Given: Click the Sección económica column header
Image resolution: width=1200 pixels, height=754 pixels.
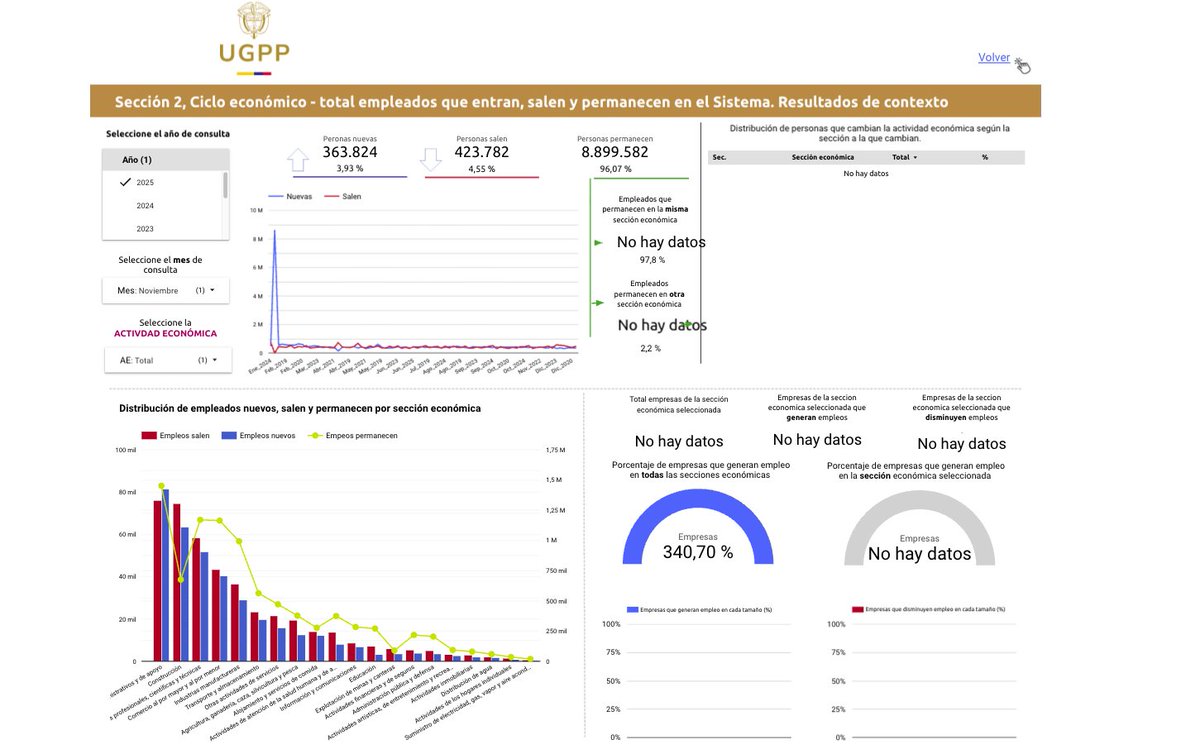Looking at the screenshot, I should 822,158.
